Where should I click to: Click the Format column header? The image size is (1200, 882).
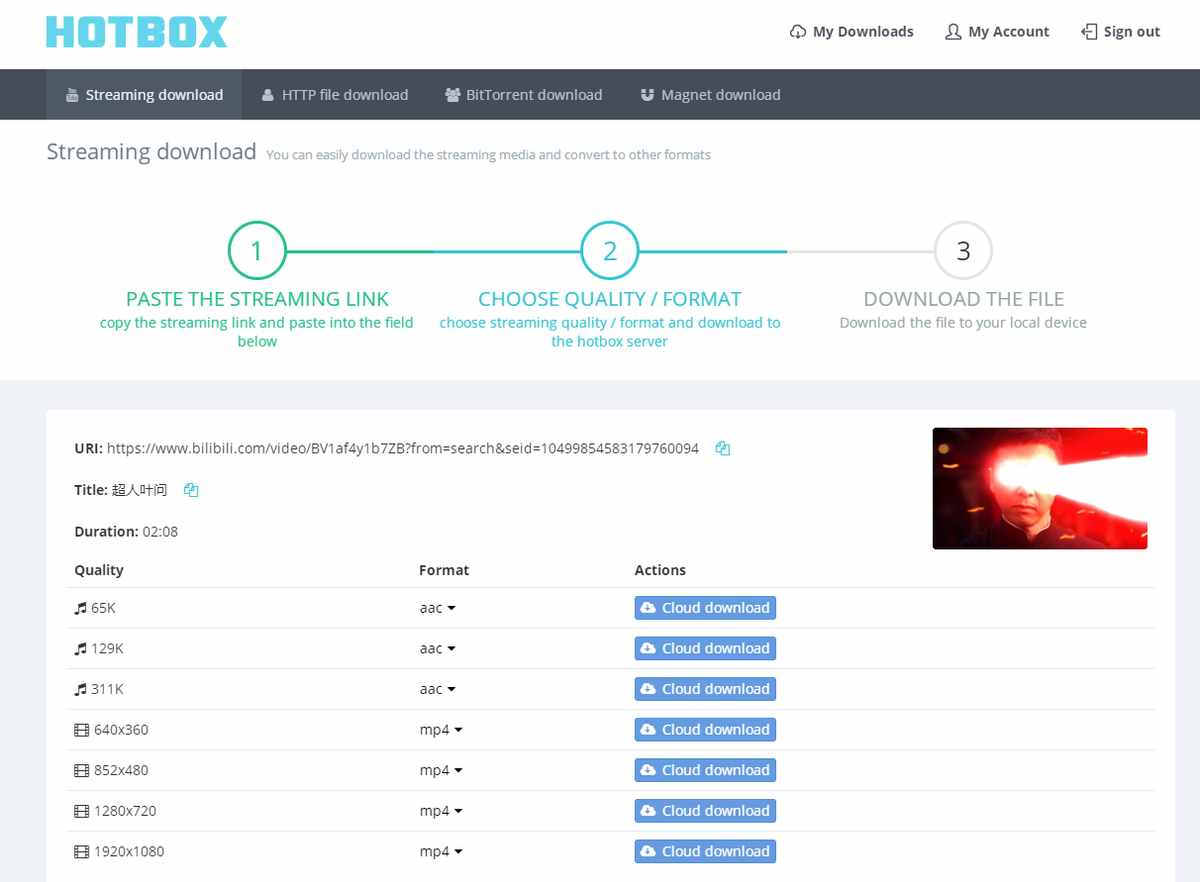tap(444, 570)
